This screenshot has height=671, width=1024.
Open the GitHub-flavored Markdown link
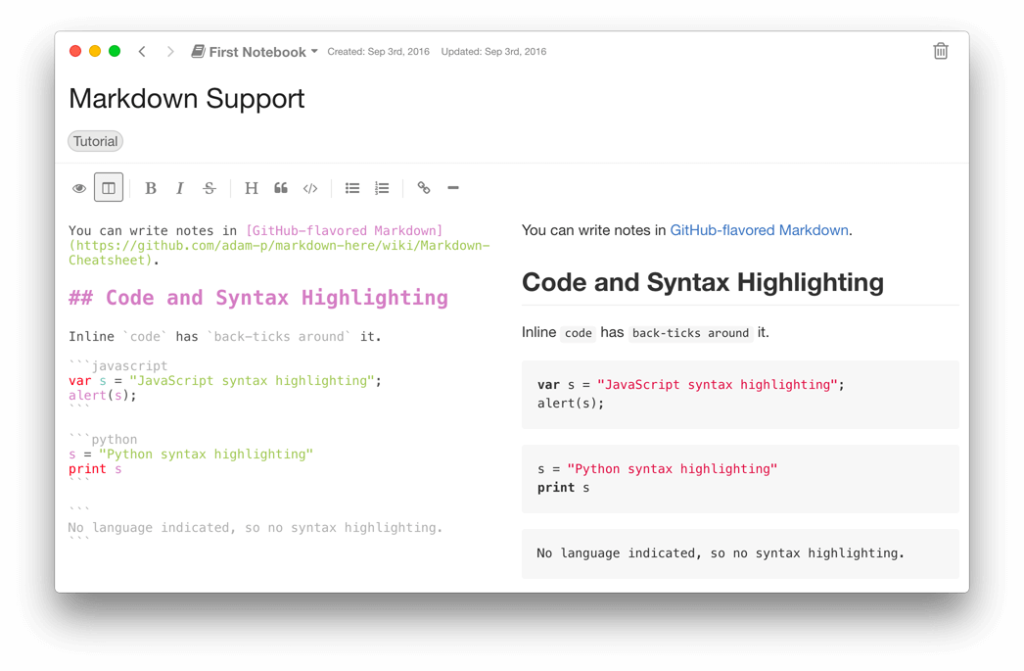pyautogui.click(x=759, y=230)
